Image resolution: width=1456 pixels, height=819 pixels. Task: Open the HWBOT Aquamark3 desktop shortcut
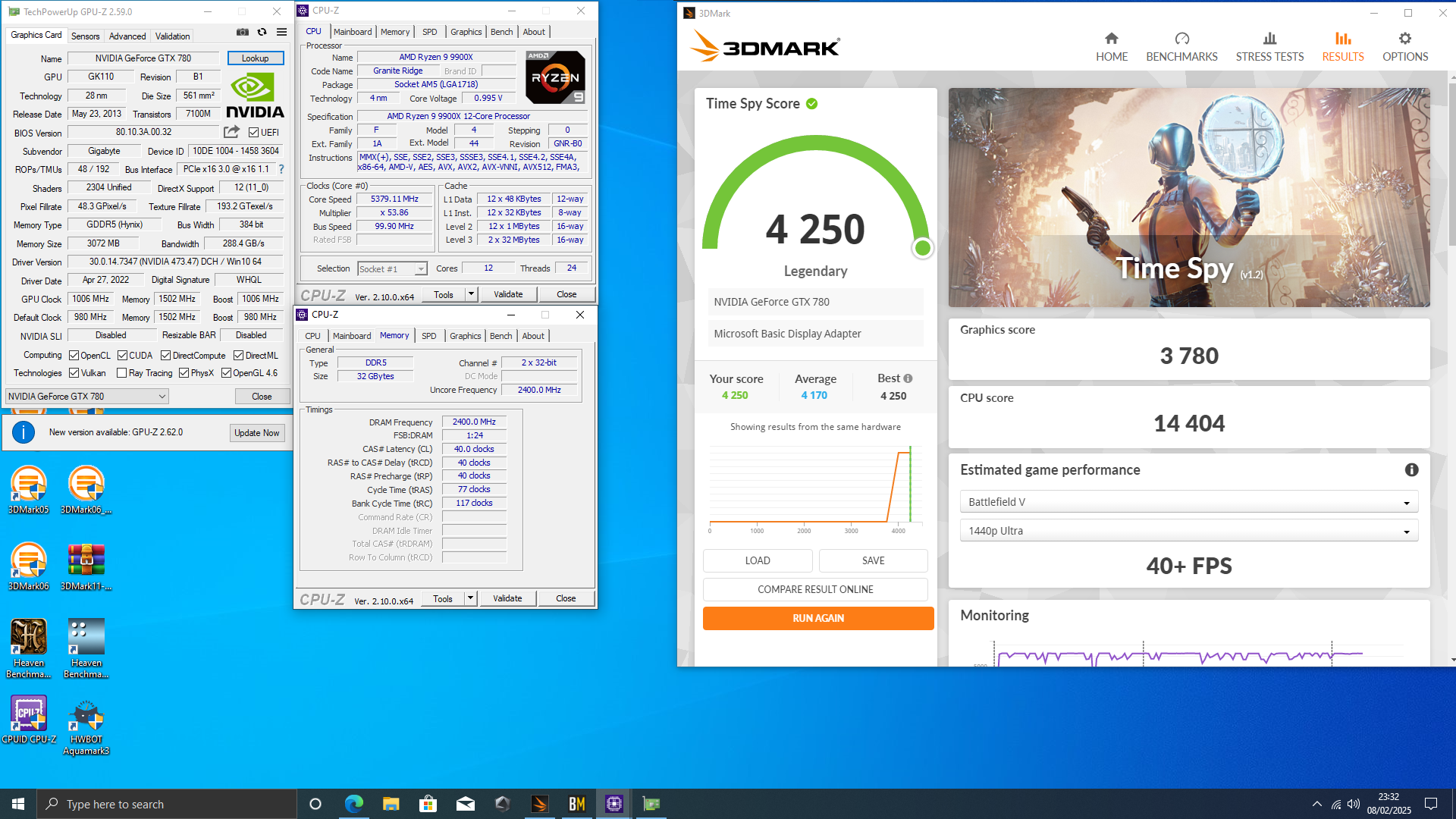pyautogui.click(x=86, y=726)
